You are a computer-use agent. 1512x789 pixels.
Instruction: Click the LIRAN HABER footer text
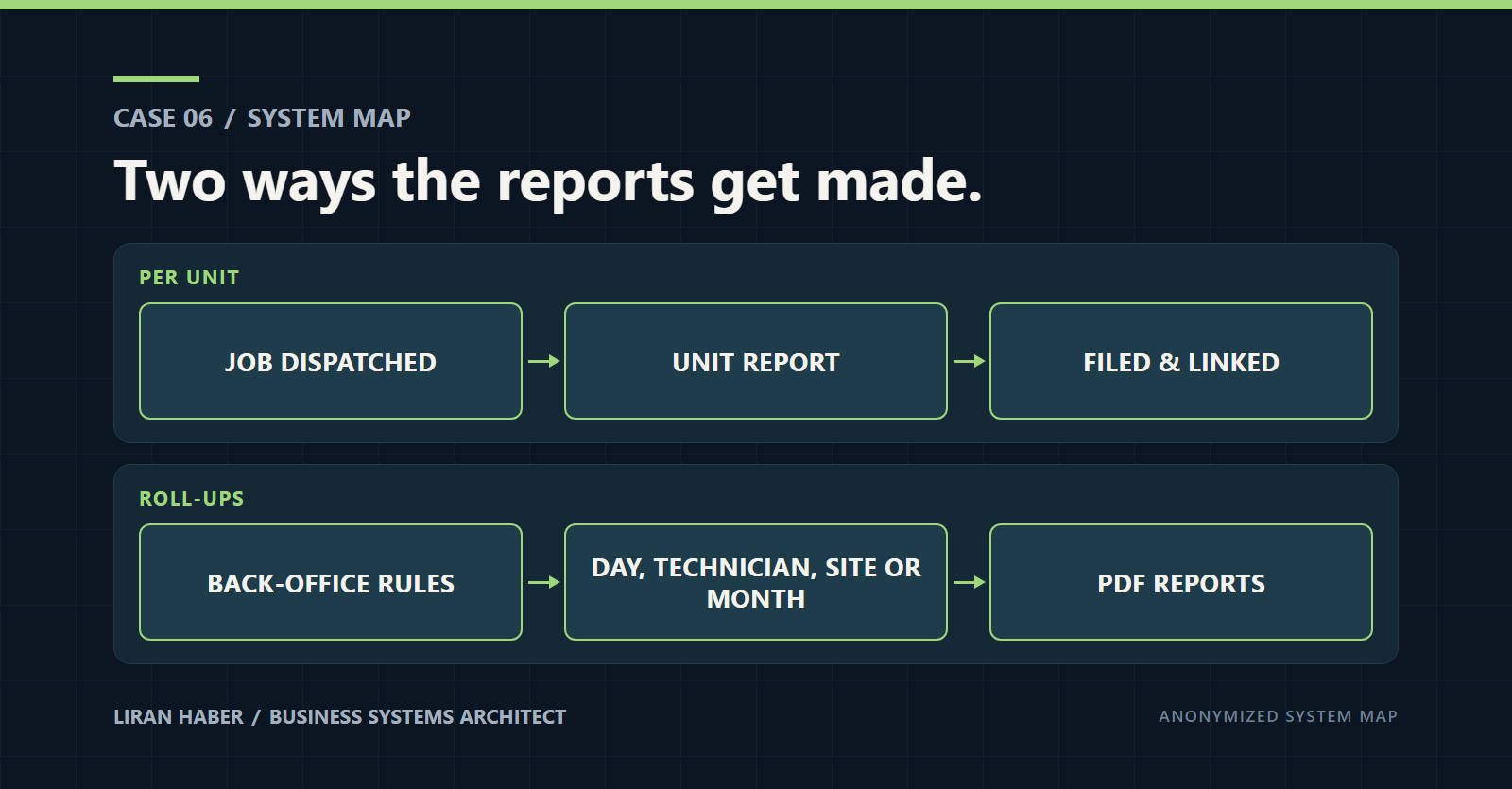(179, 717)
